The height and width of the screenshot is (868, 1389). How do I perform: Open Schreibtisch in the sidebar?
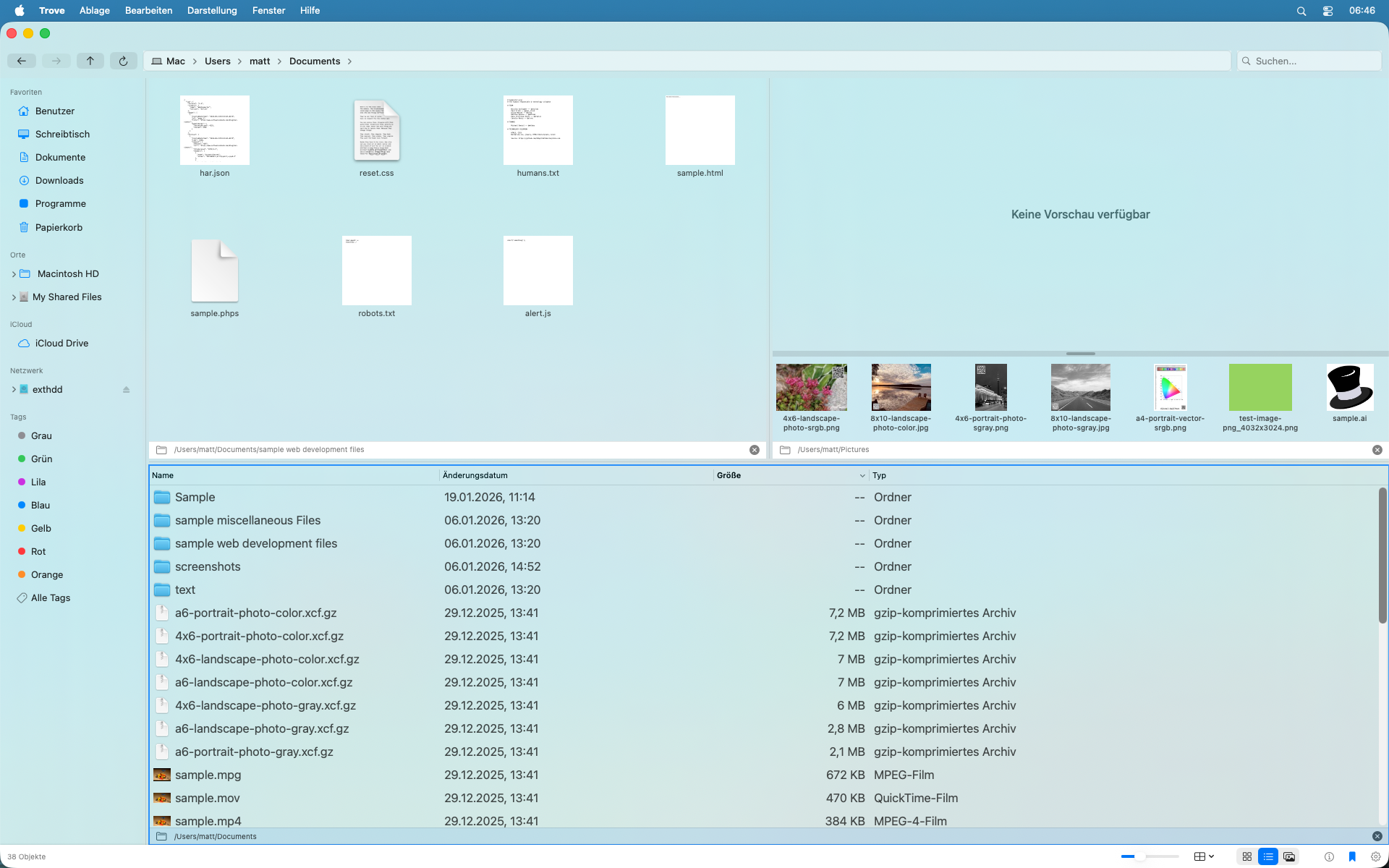62,134
